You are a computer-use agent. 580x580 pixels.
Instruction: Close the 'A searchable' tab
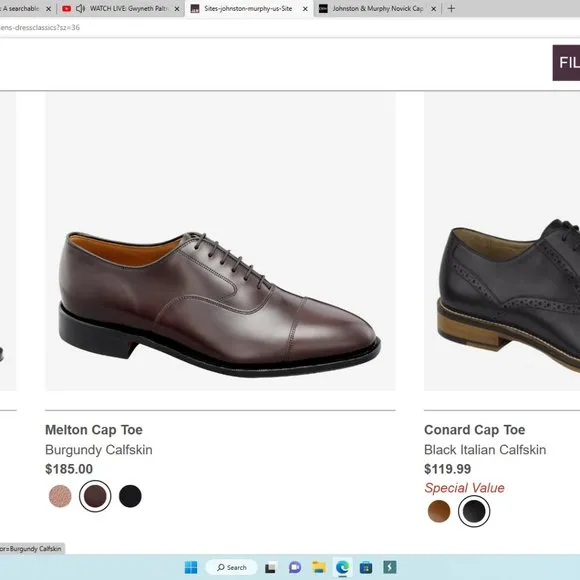coord(48,9)
